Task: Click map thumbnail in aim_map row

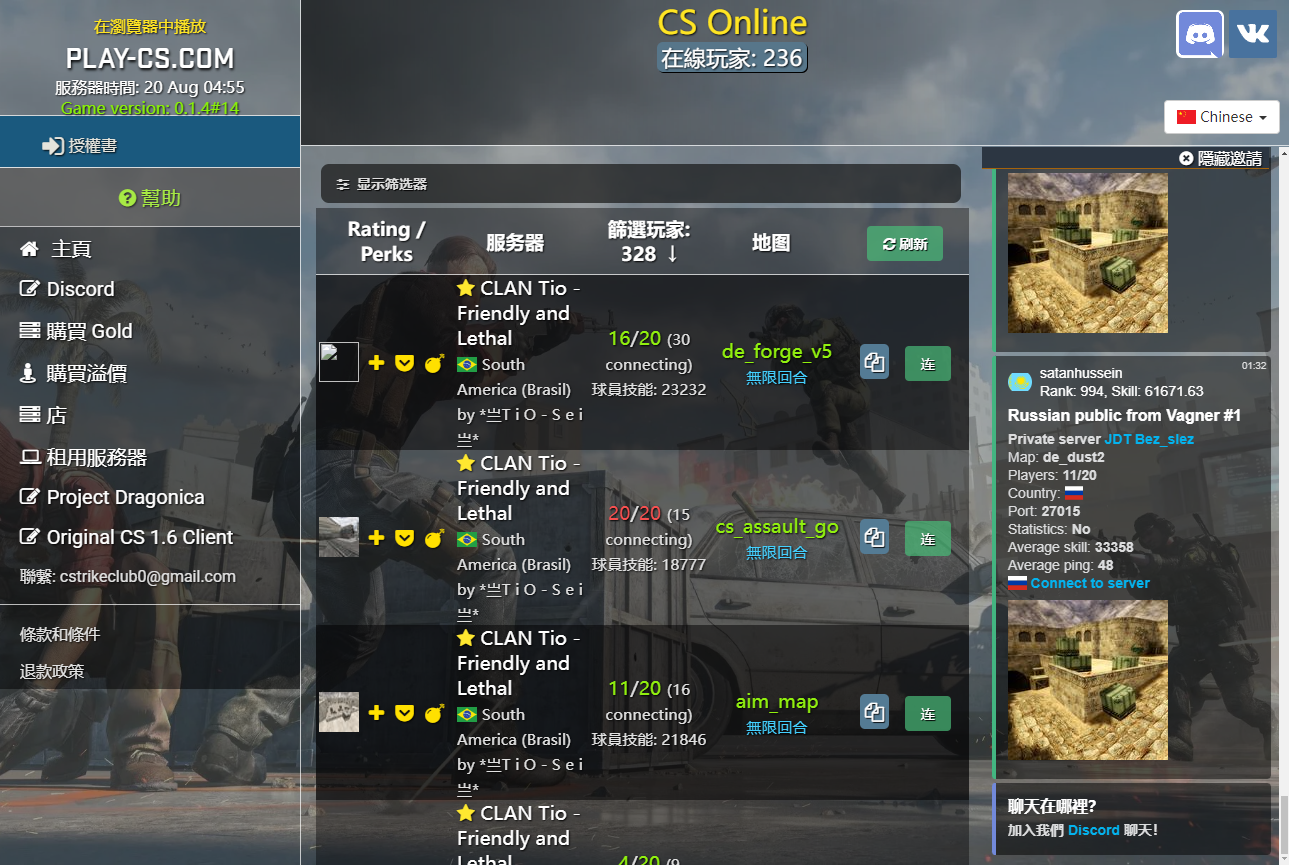Action: (339, 712)
